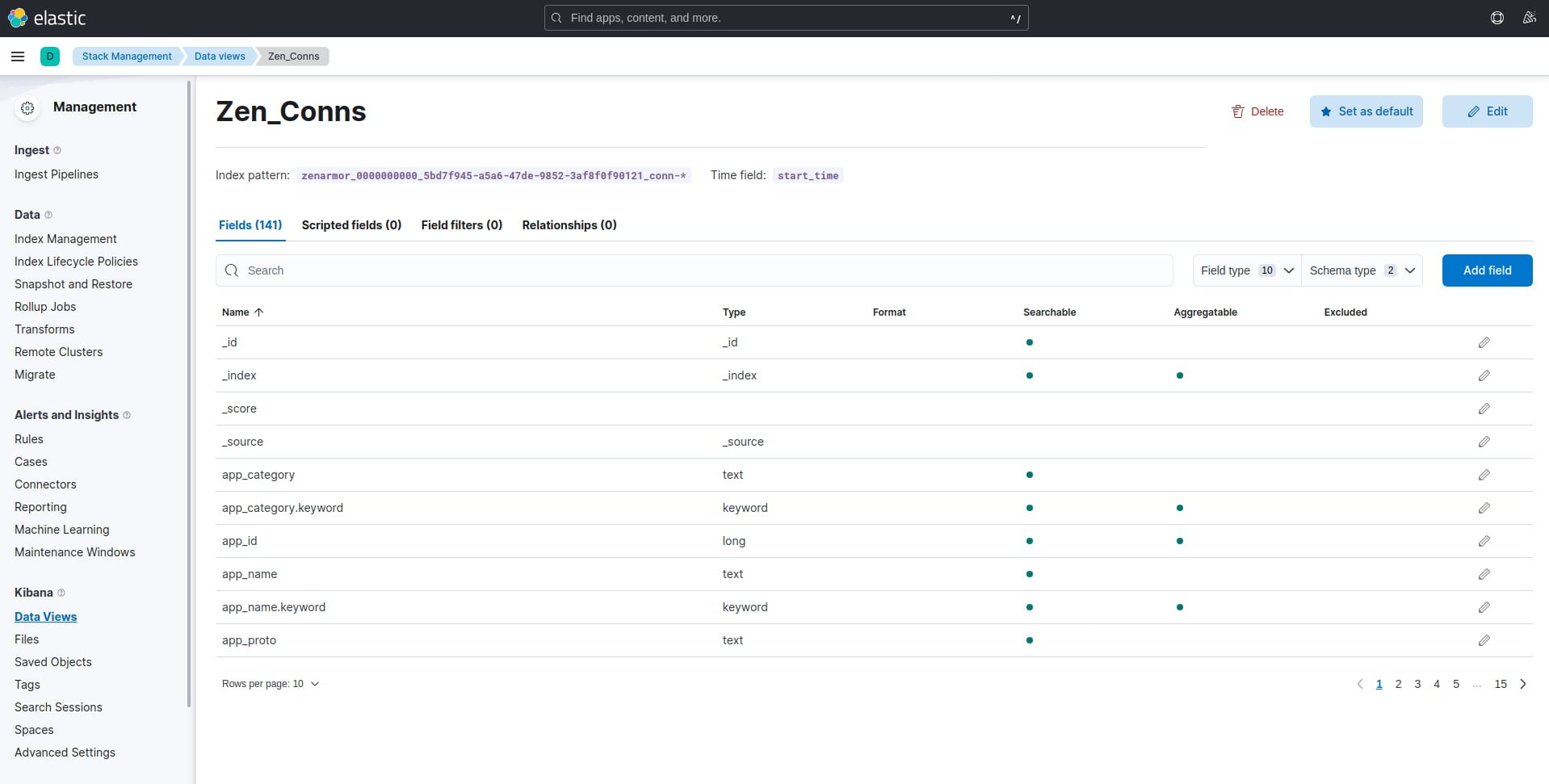Viewport: 1549px width, 784px height.
Task: Open the Field type filter dropdown
Action: [1246, 270]
